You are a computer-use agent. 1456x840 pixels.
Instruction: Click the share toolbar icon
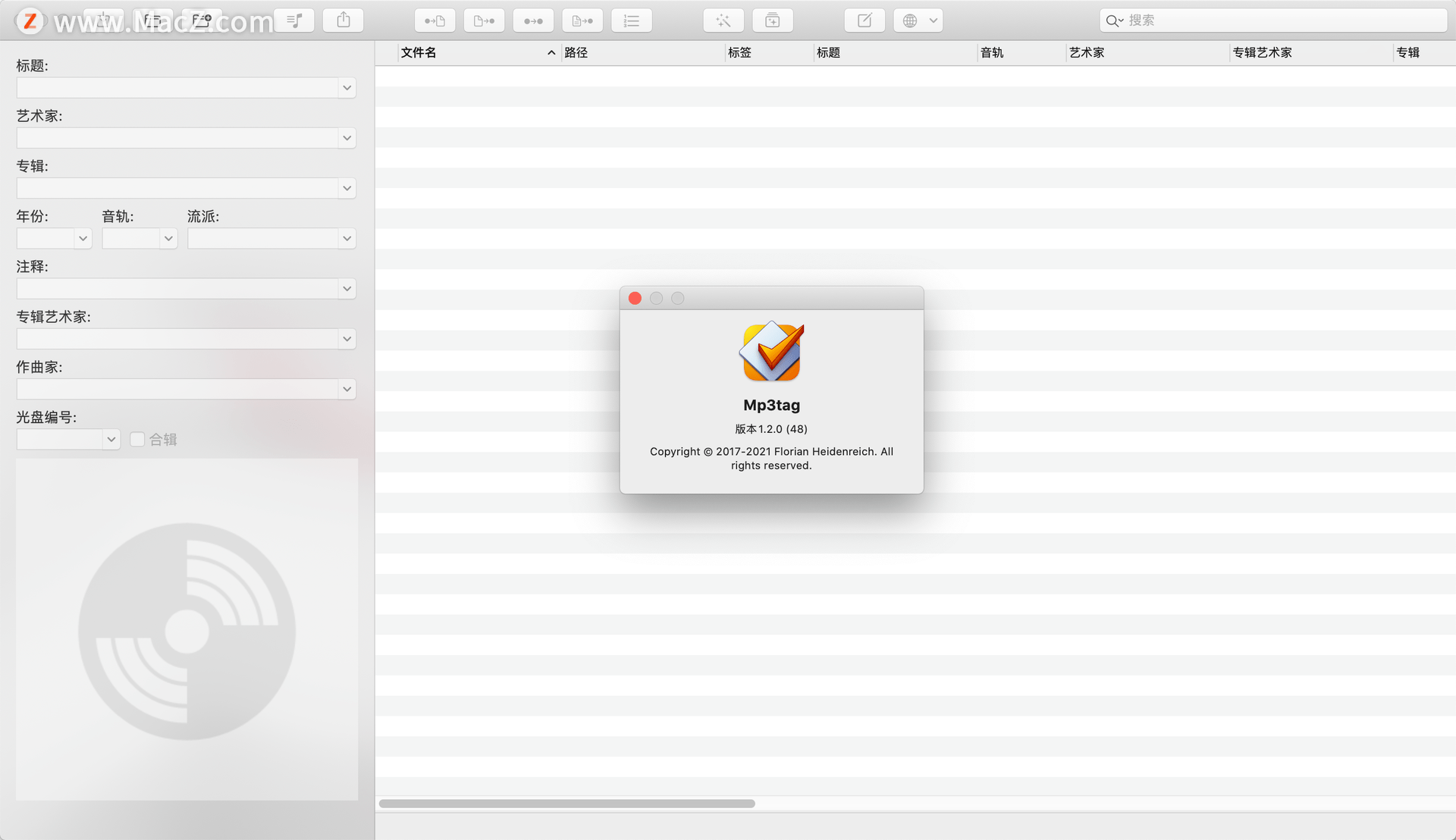(x=344, y=20)
